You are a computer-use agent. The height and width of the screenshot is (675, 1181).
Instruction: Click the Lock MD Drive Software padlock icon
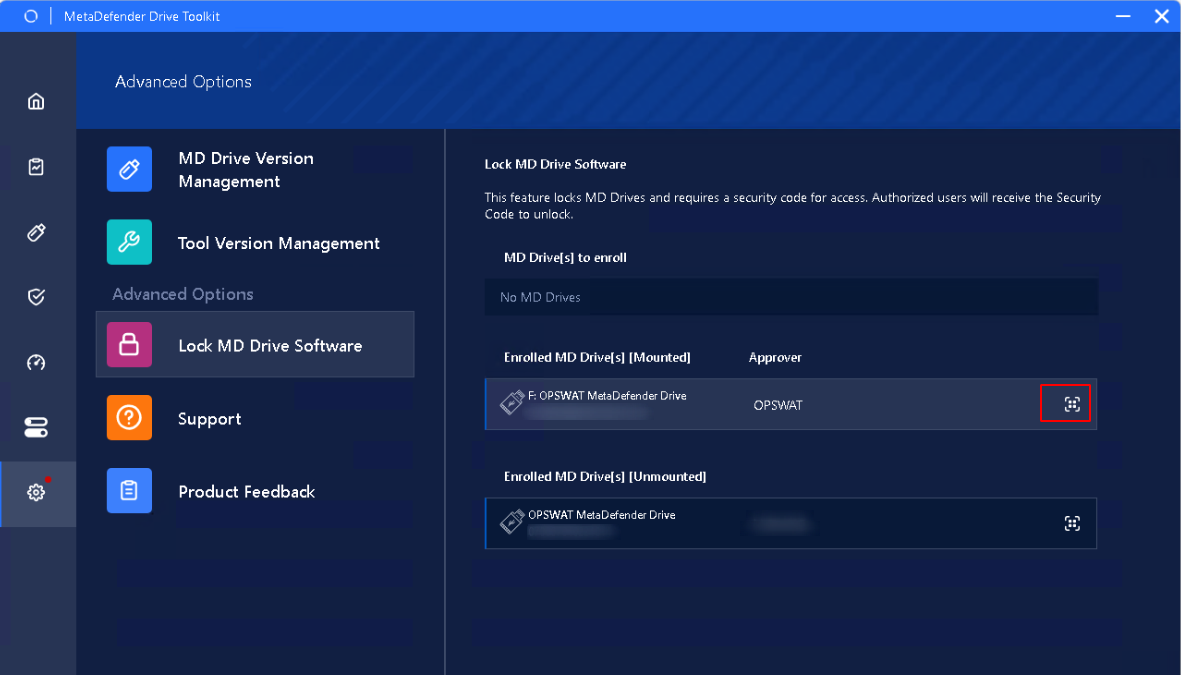coord(130,345)
